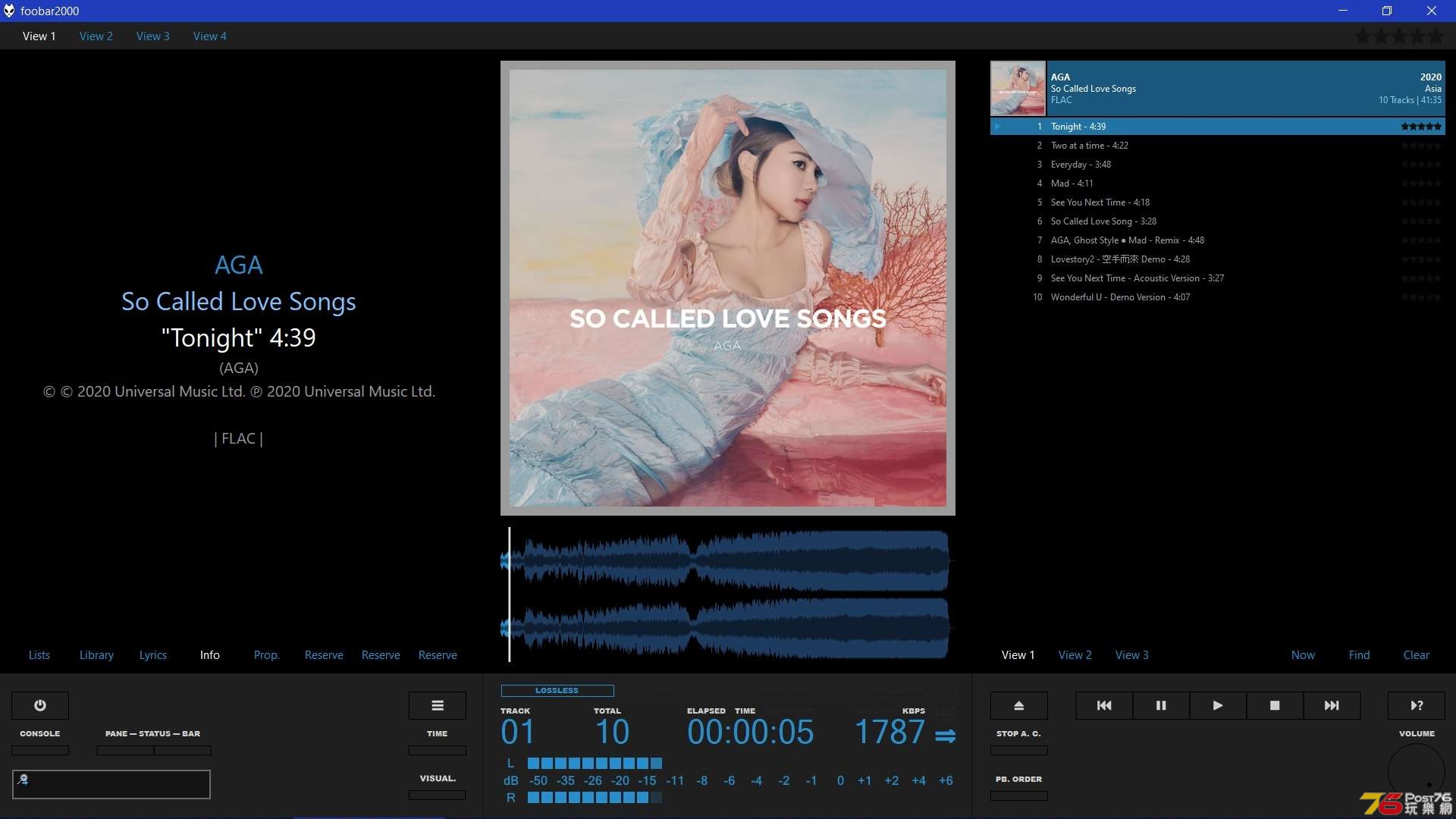The width and height of the screenshot is (1456, 819).
Task: Rate 'Two at a time' using its stars
Action: coord(1421,146)
